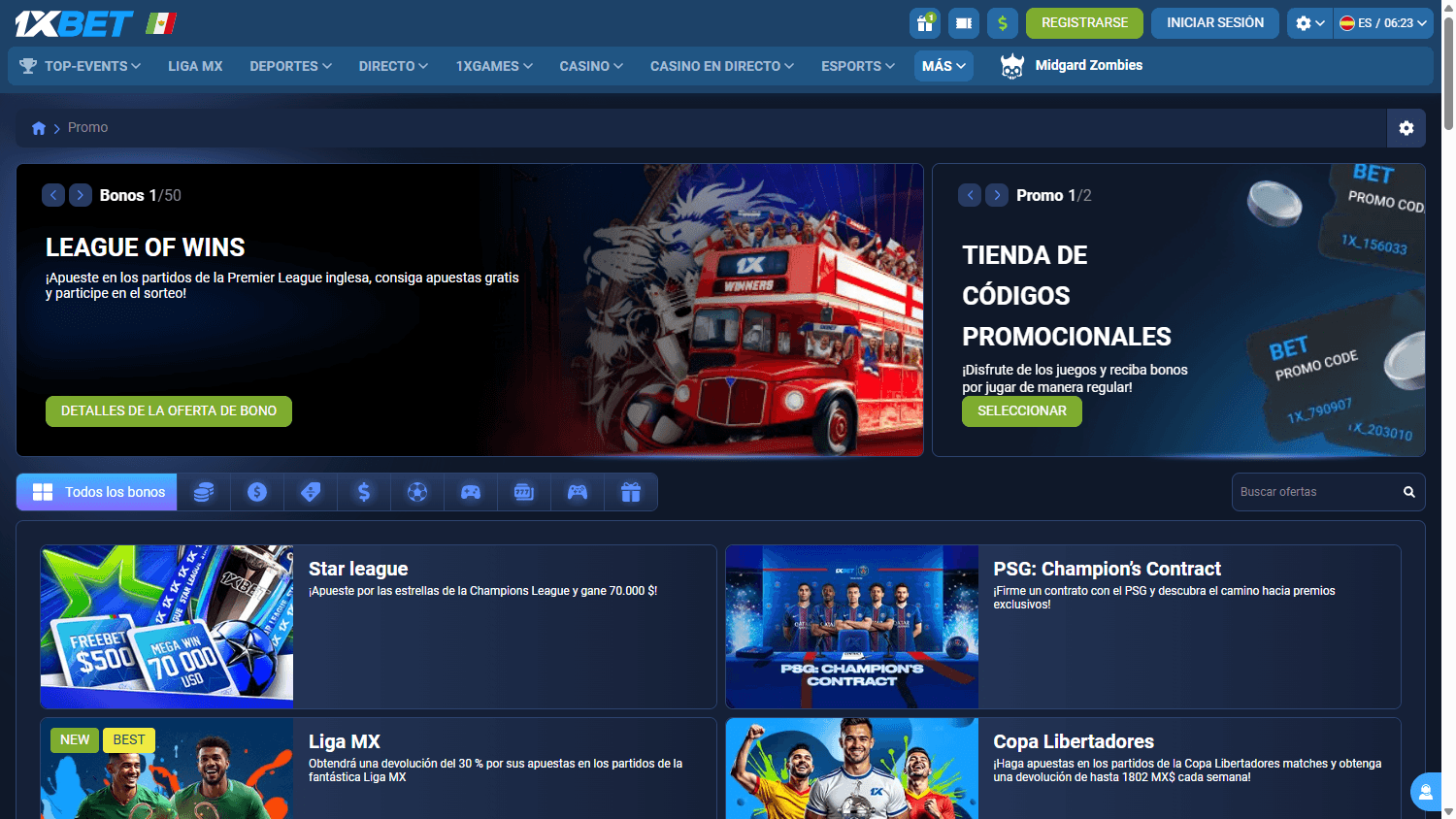1456x819 pixels.
Task: Open the slots 777 bonus filter icon
Action: tap(524, 492)
